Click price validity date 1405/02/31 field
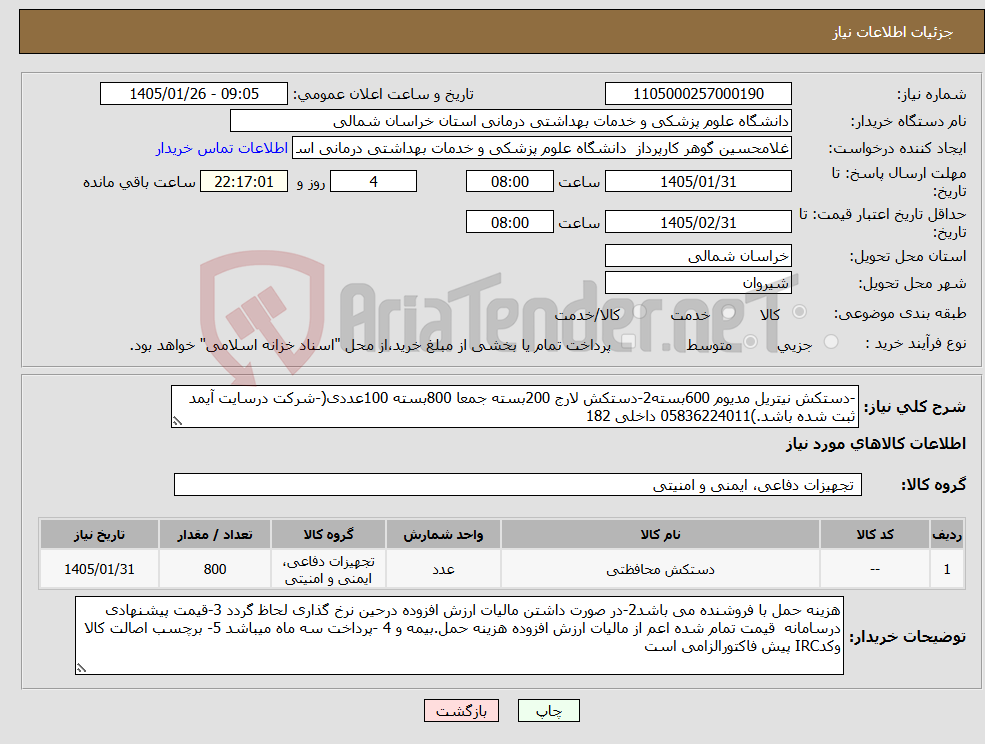985x744 pixels. click(x=698, y=222)
